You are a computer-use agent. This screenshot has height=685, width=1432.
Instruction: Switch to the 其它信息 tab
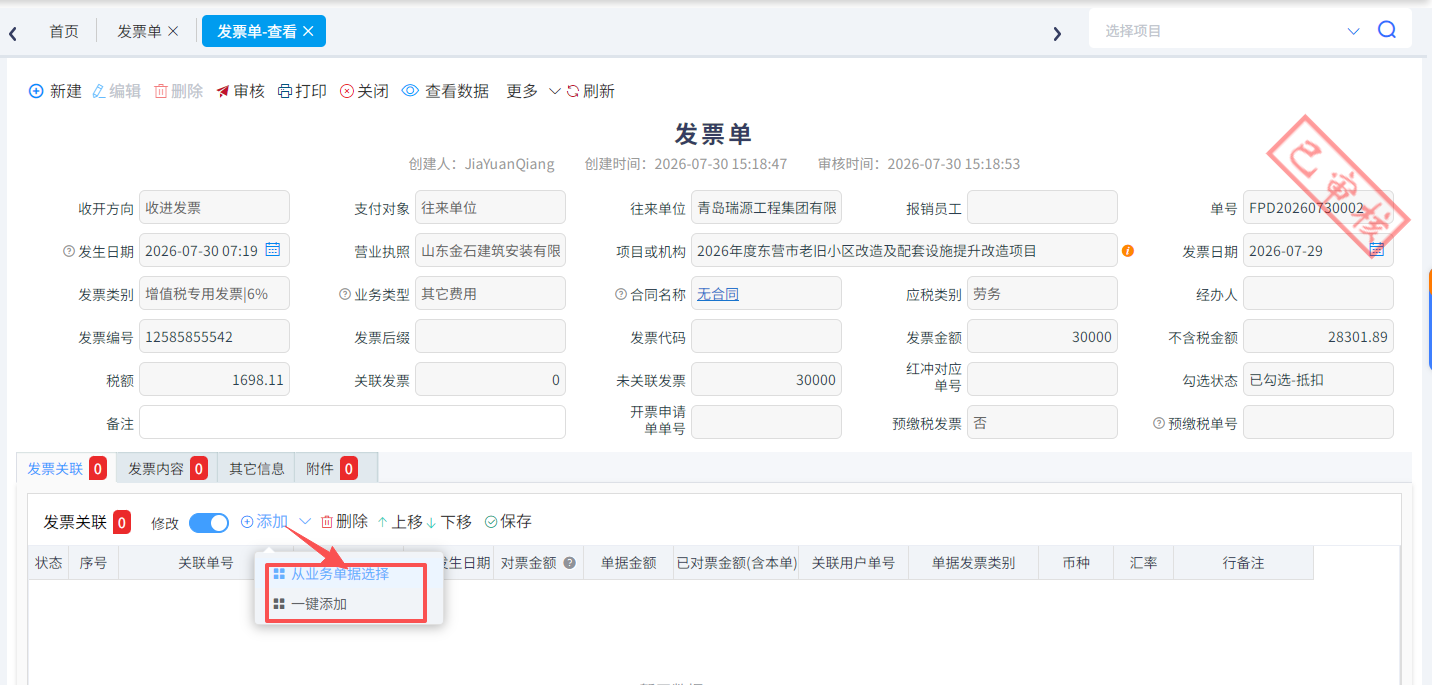pyautogui.click(x=257, y=468)
